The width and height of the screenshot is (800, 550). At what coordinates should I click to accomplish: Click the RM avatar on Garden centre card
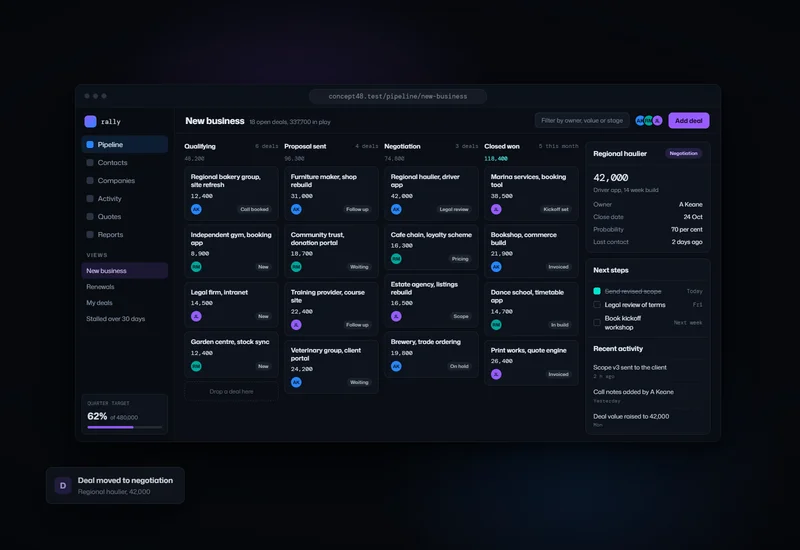point(196,366)
